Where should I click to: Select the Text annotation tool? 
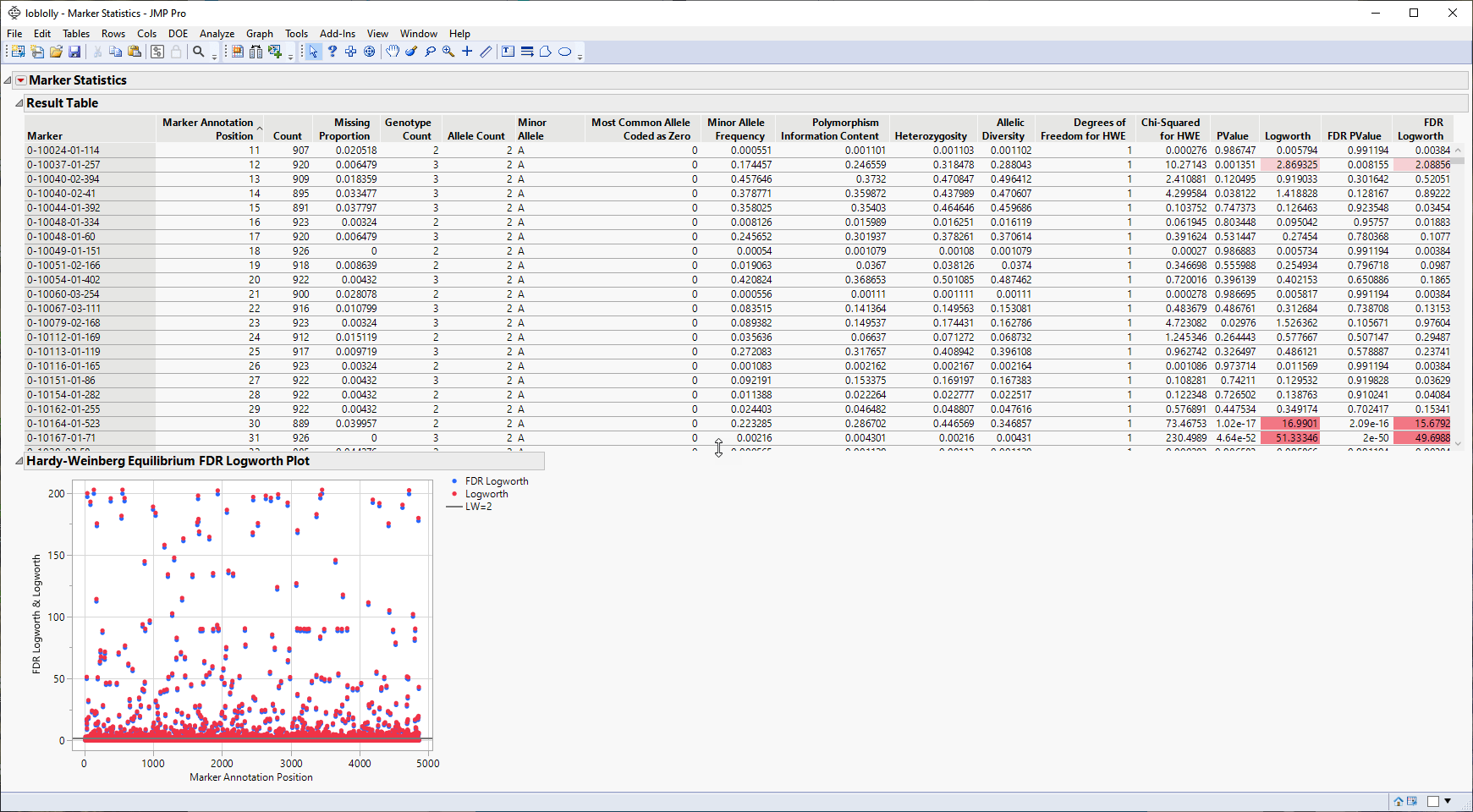pyautogui.click(x=508, y=52)
